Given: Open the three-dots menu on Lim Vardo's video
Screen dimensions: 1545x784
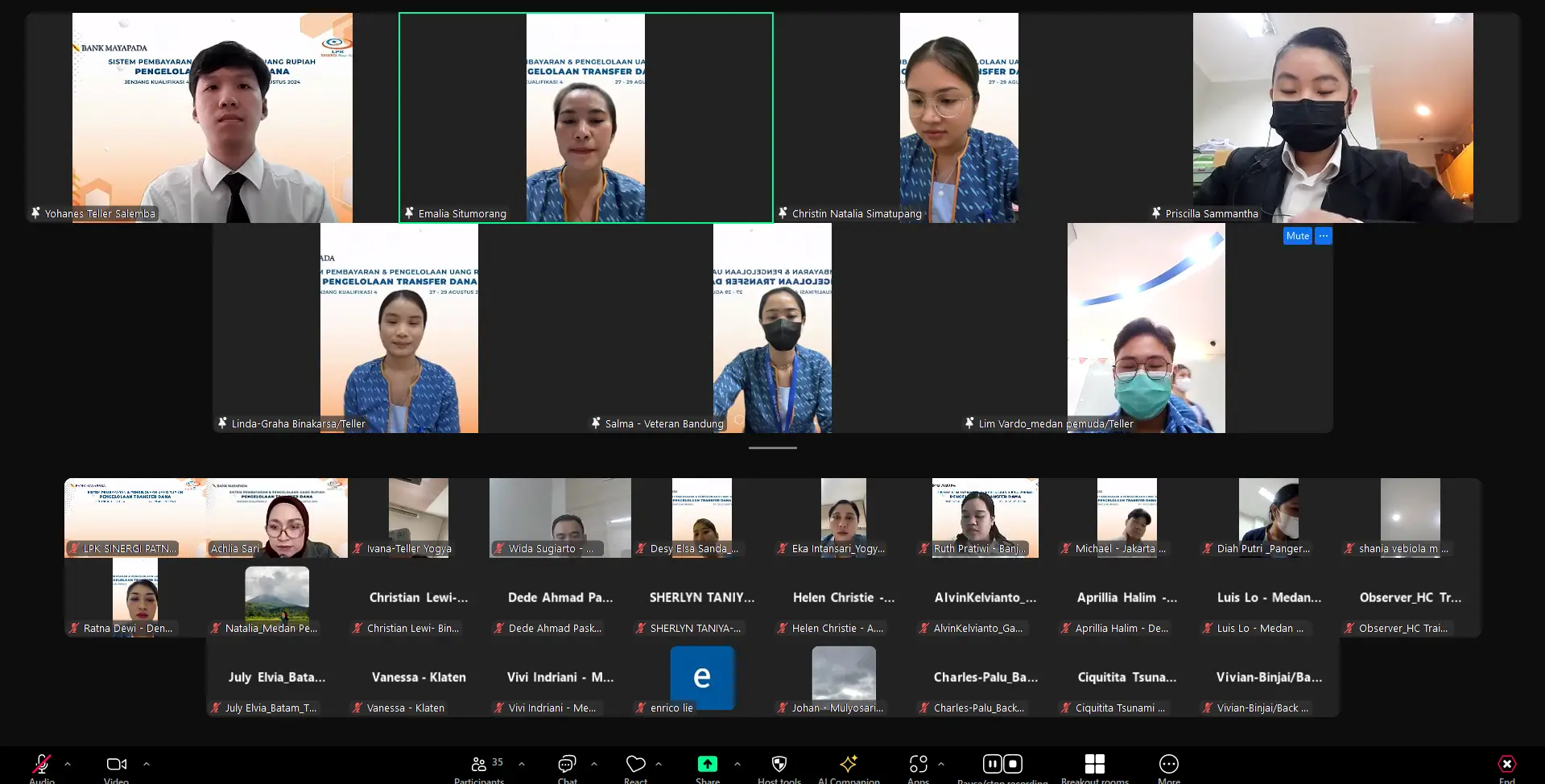Looking at the screenshot, I should [1324, 236].
